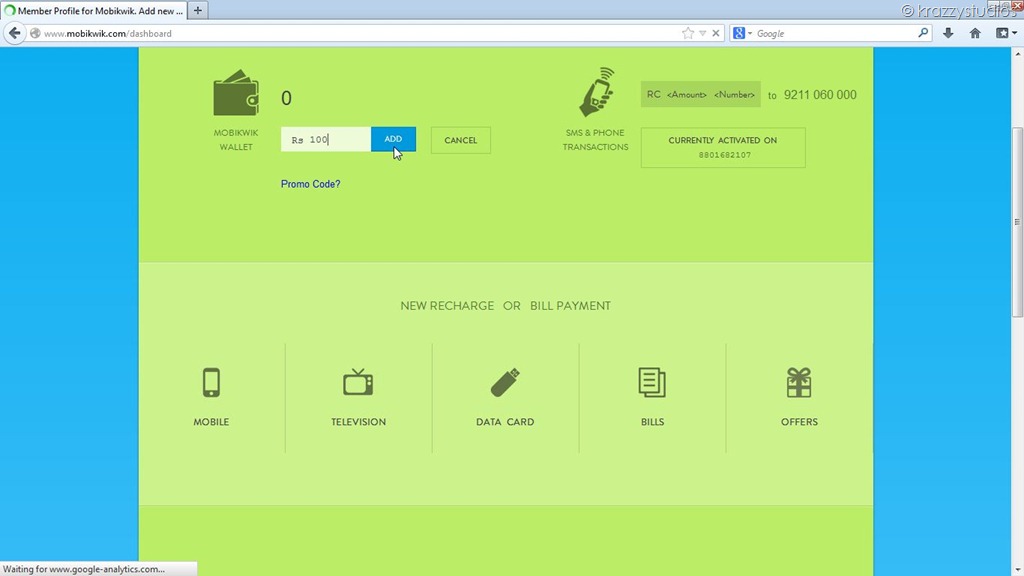The height and width of the screenshot is (576, 1024).
Task: Click the blue ADD button
Action: (393, 139)
